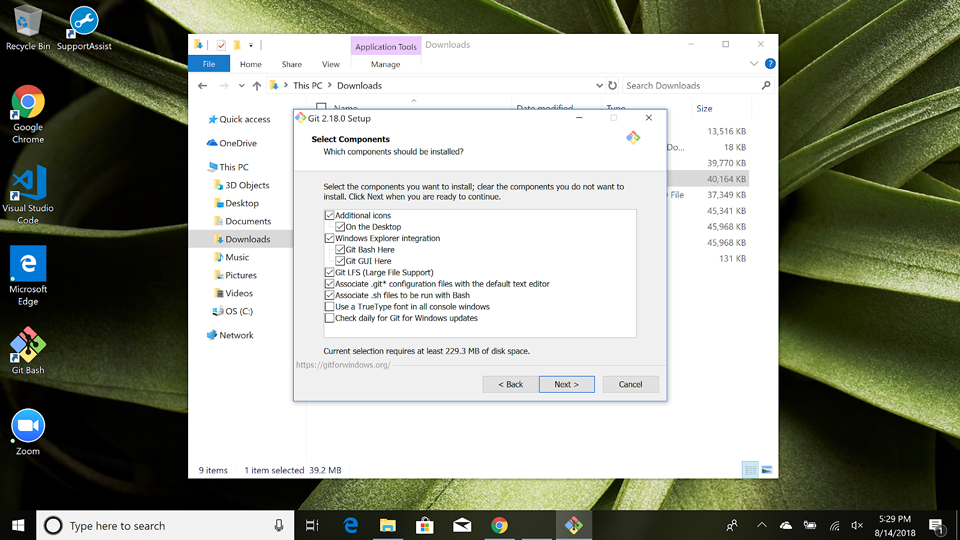The height and width of the screenshot is (540, 960).
Task: Switch to large thumbnails view in Explorer
Action: pyautogui.click(x=767, y=470)
